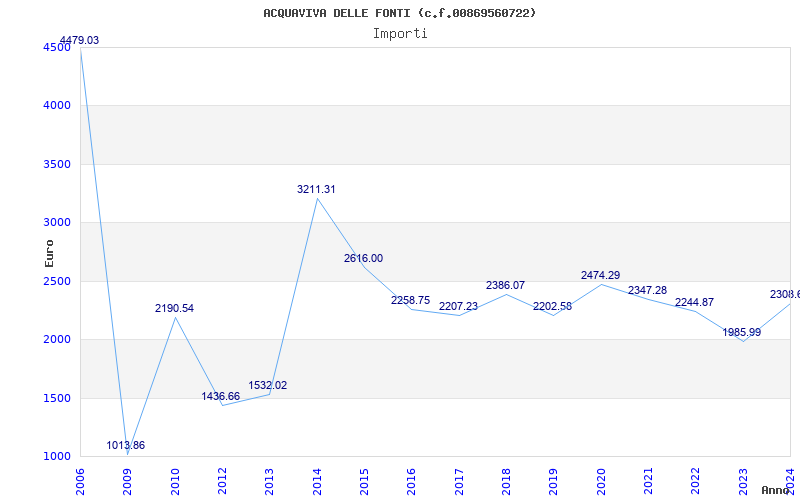The image size is (800, 500).
Task: Click the 1436.66 data label
Action: 220,396
